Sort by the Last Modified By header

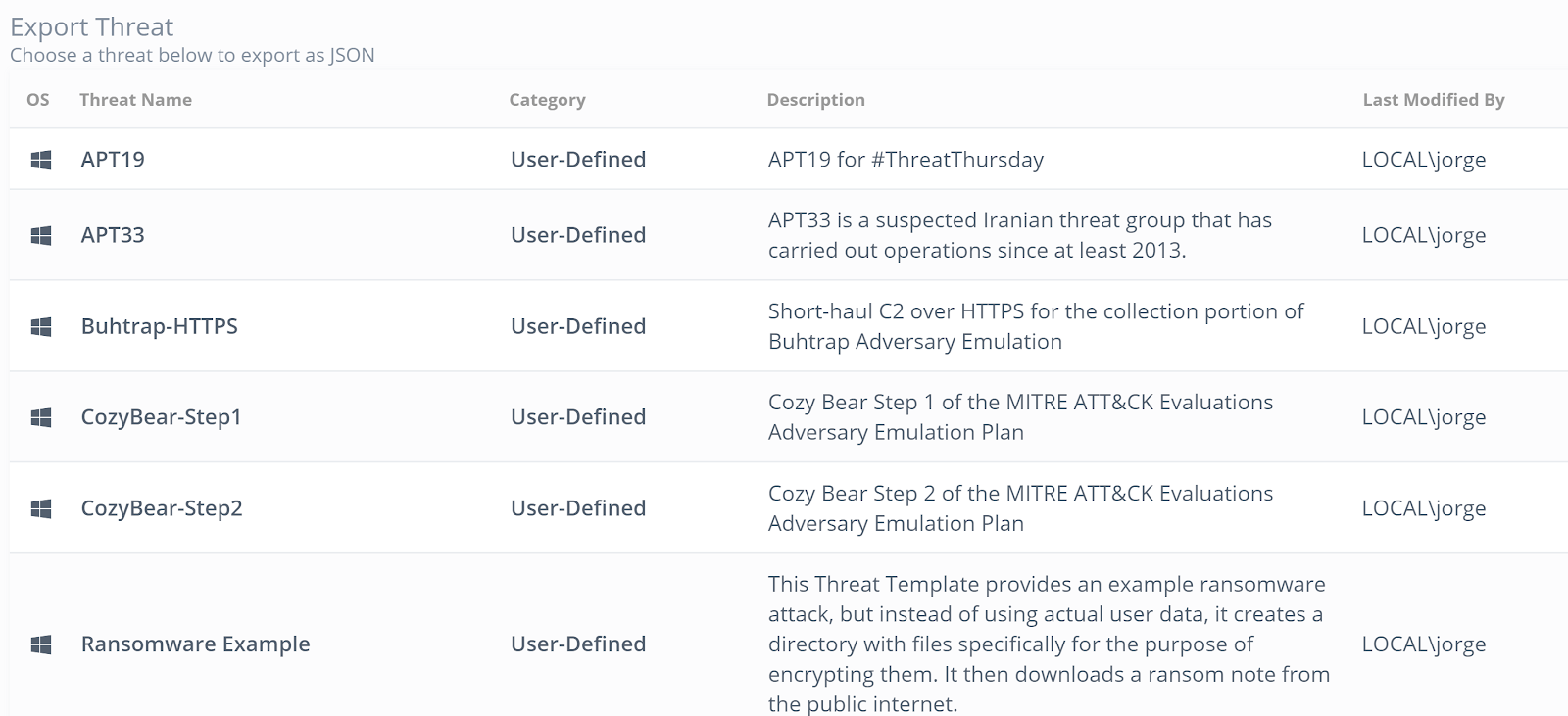(1434, 100)
